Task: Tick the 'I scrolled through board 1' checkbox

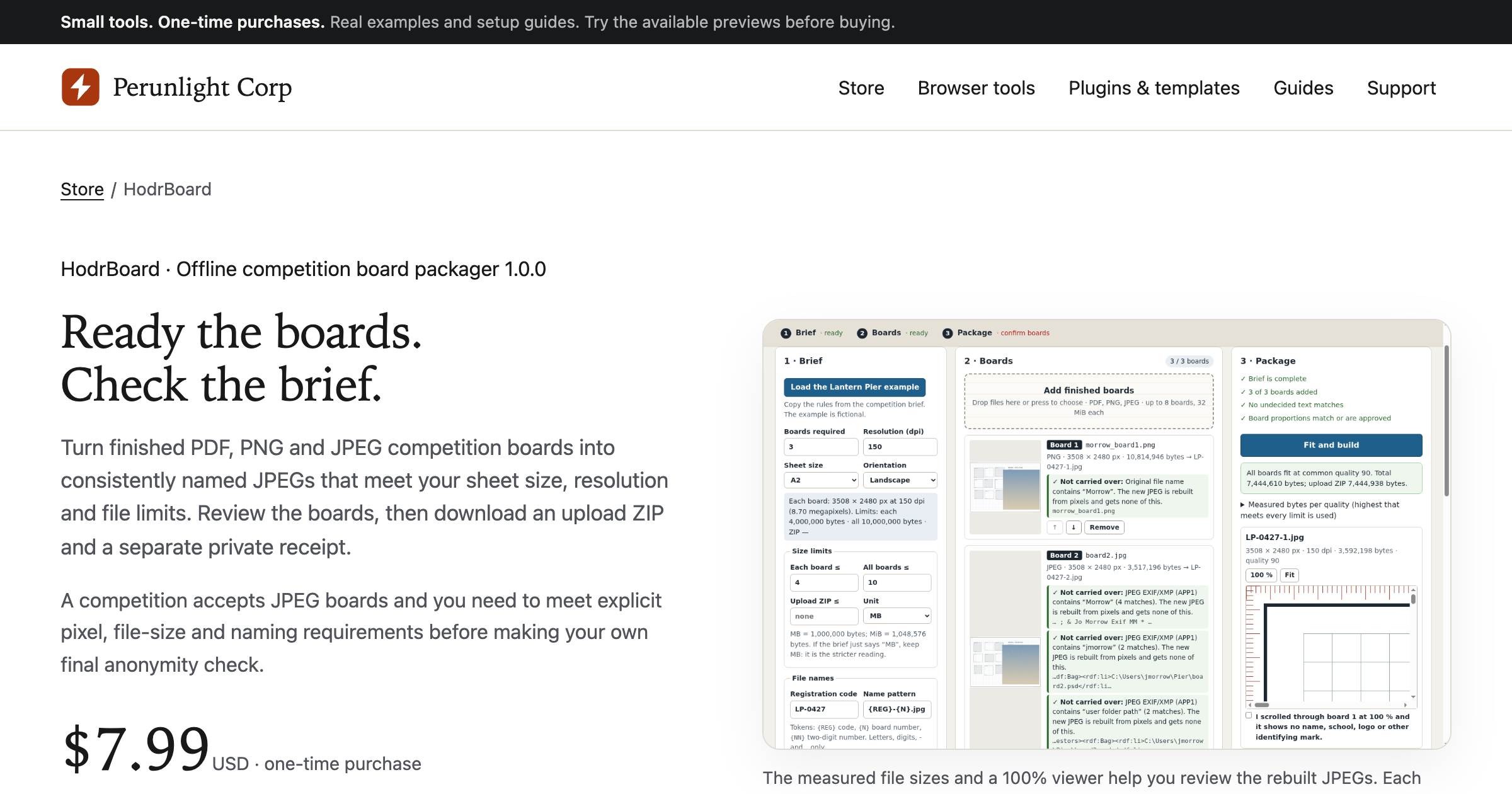Action: coord(1249,716)
